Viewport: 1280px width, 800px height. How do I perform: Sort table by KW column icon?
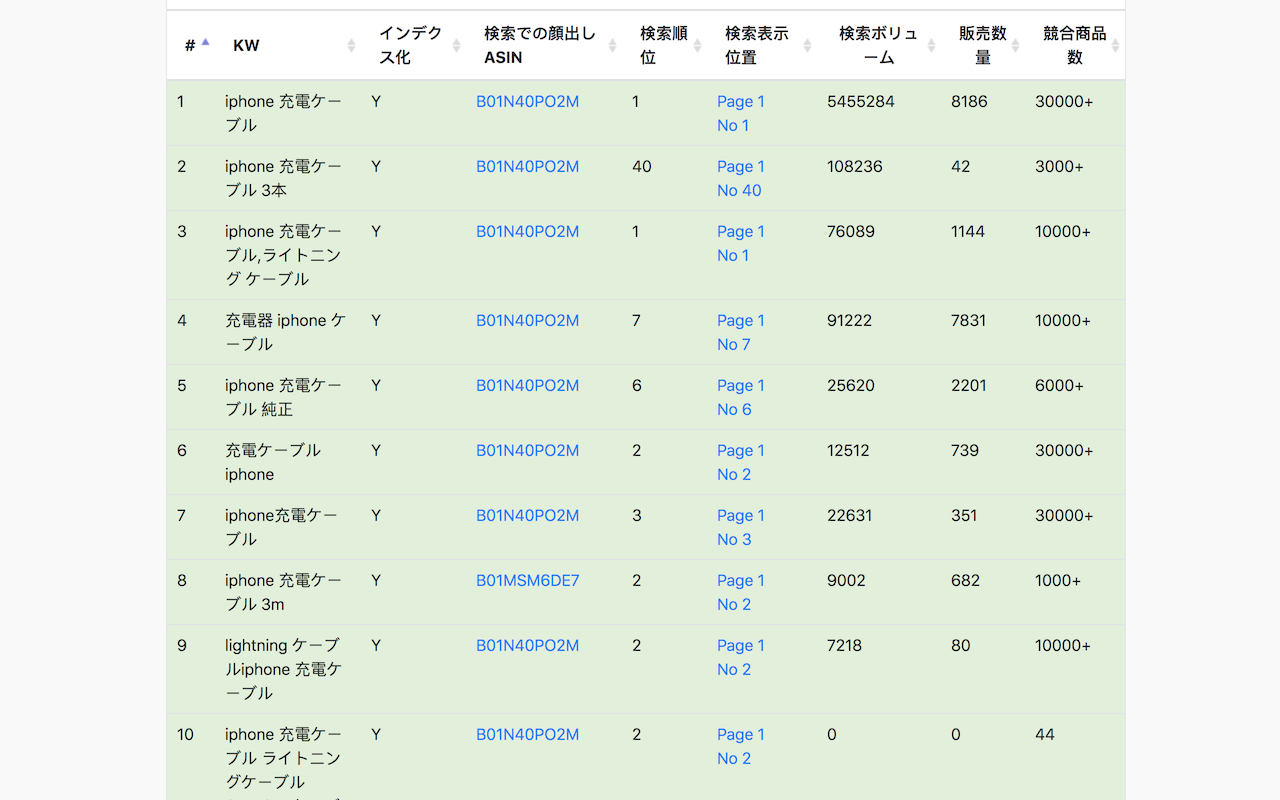(351, 45)
